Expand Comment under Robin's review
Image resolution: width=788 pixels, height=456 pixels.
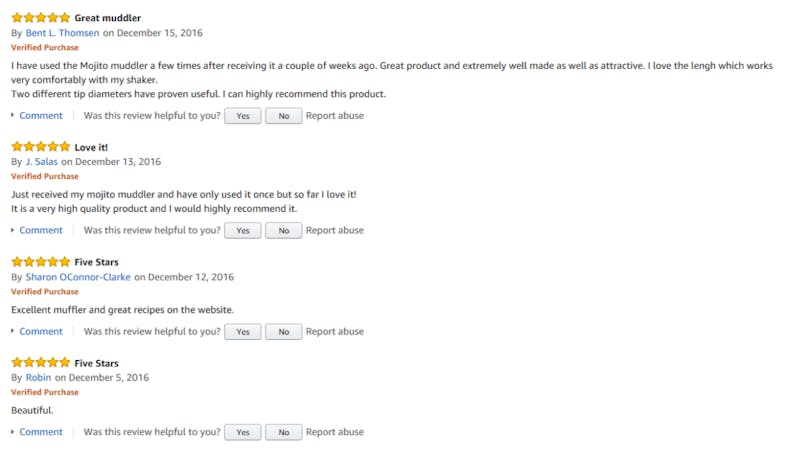tap(40, 433)
